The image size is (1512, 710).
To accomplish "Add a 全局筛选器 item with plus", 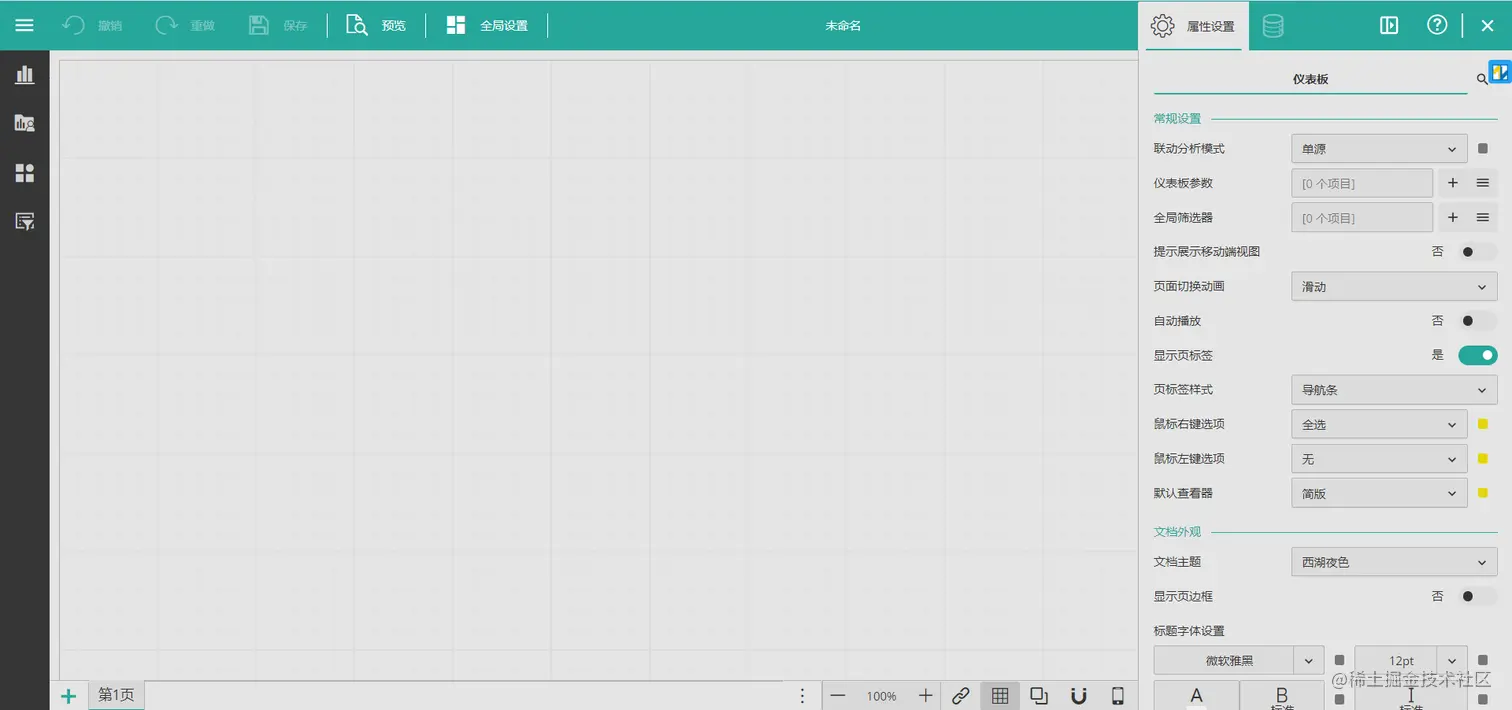I will (x=1453, y=217).
